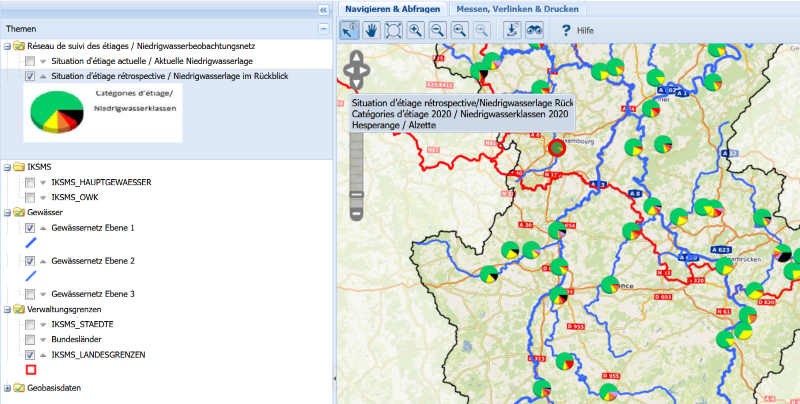Screen dimensions: 800x404
Task: Go to previous map view
Action: pos(460,30)
